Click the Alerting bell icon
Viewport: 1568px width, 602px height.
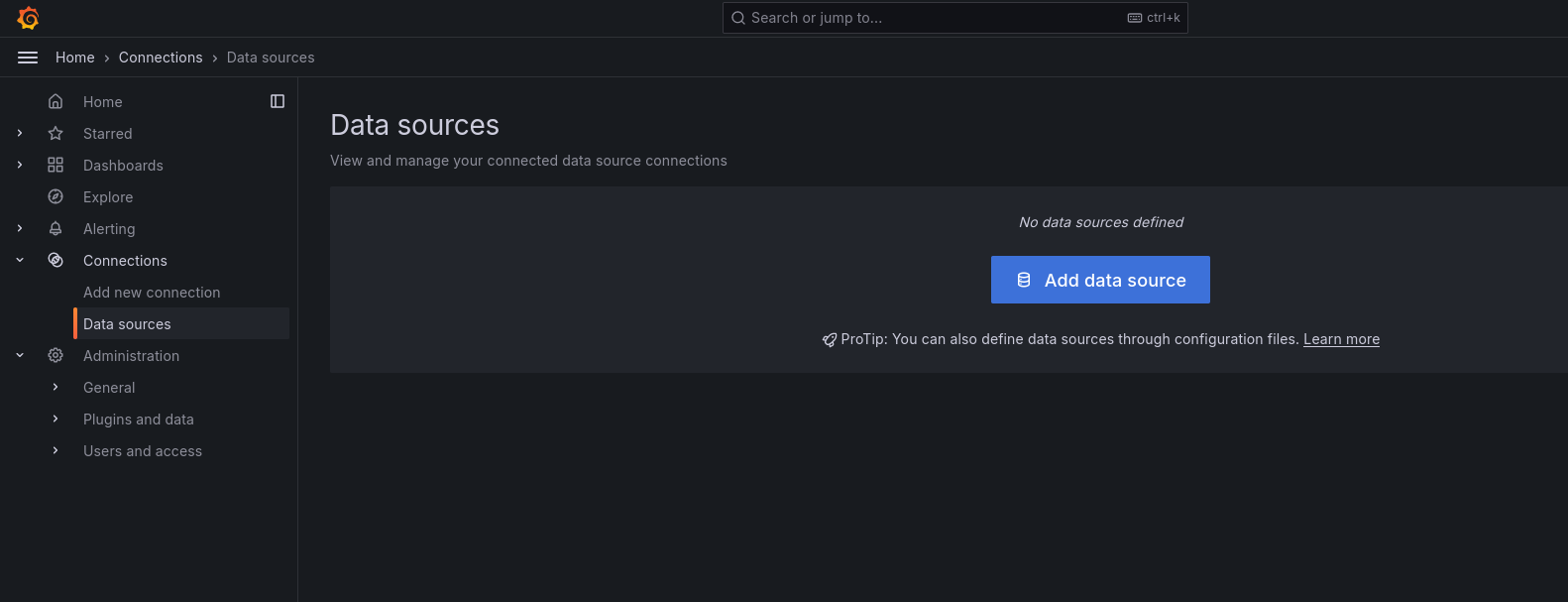pos(56,228)
